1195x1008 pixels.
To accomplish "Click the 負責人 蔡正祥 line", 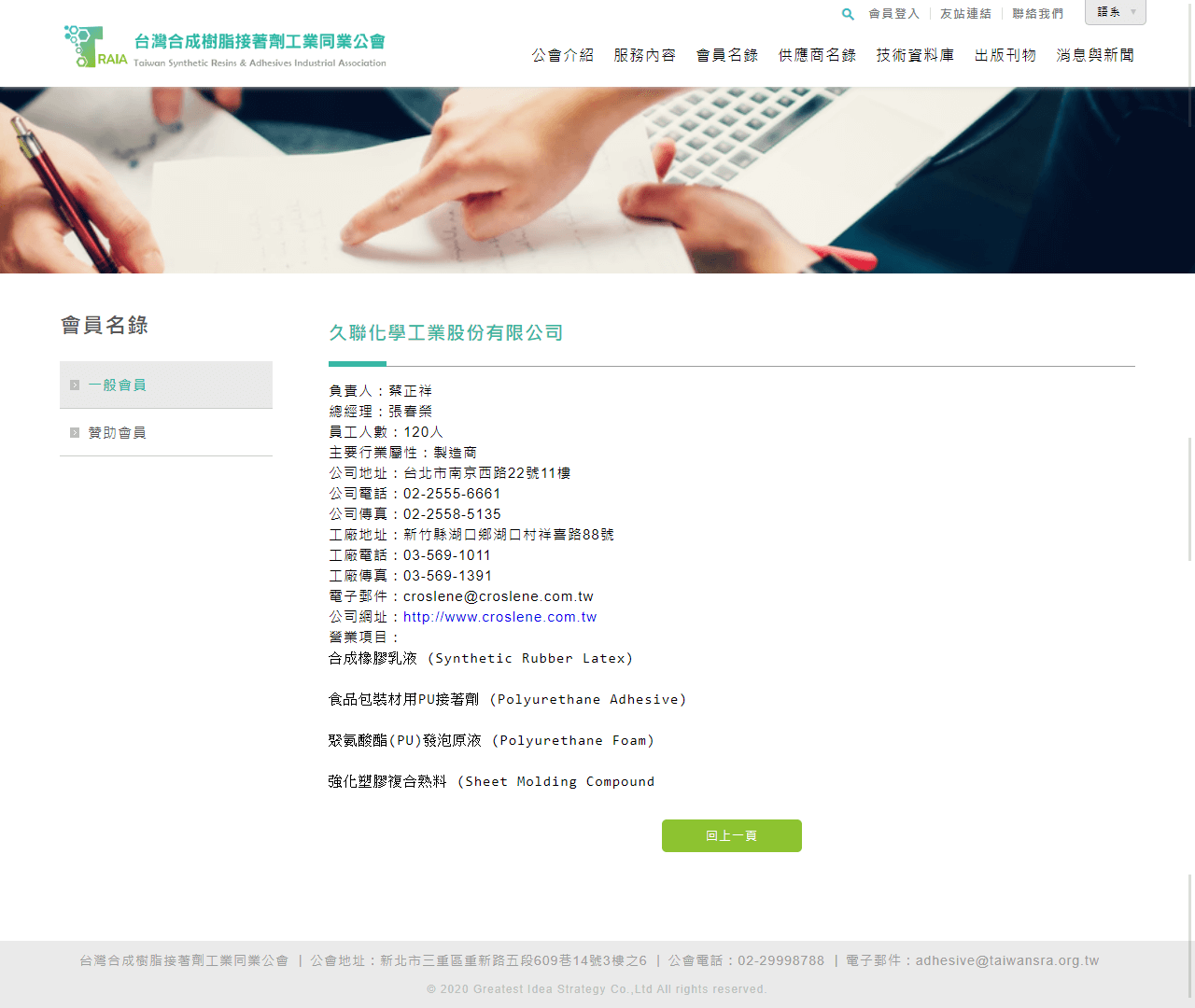I will tap(381, 391).
